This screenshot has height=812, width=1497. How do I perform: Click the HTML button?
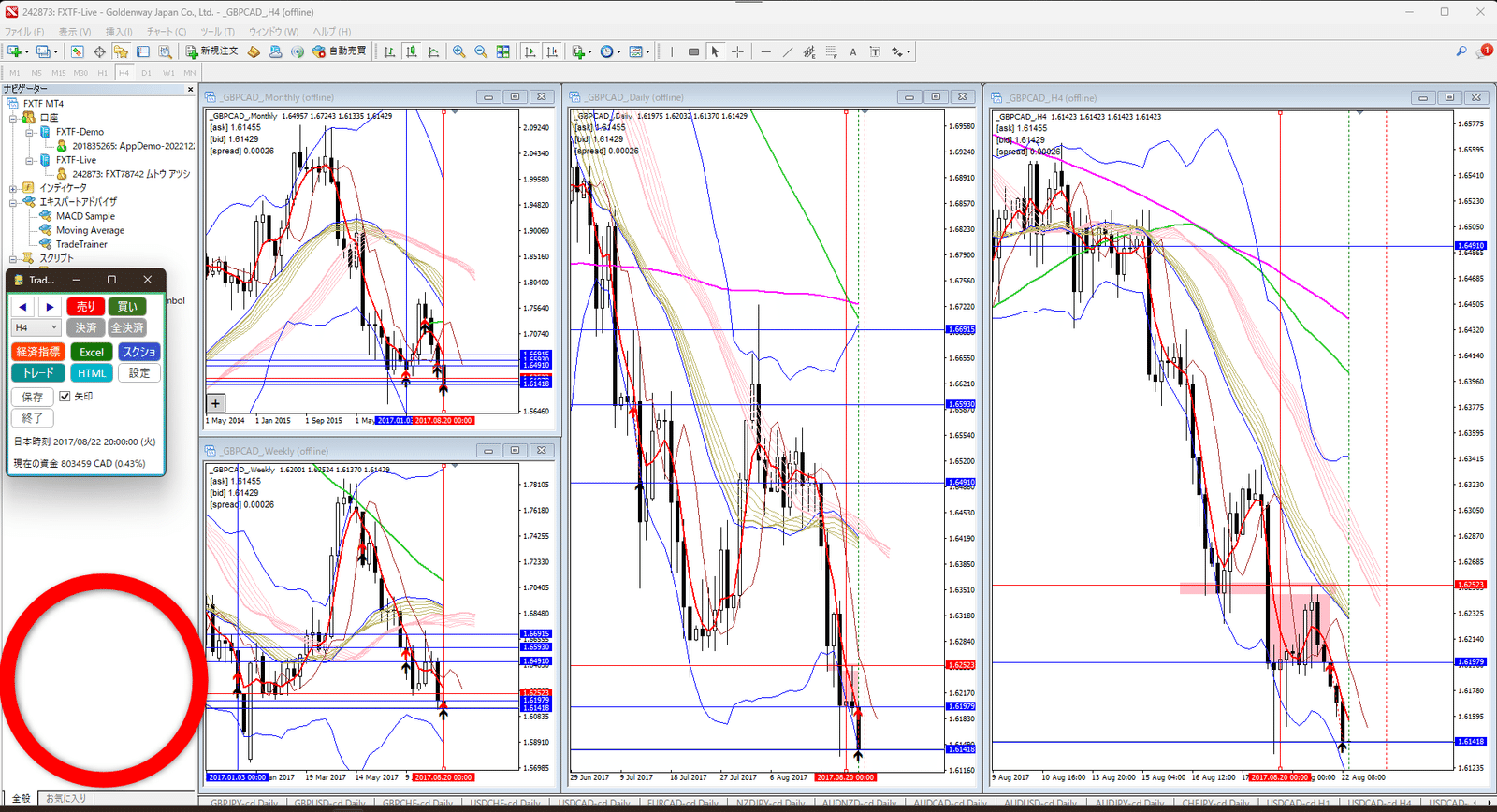92,373
